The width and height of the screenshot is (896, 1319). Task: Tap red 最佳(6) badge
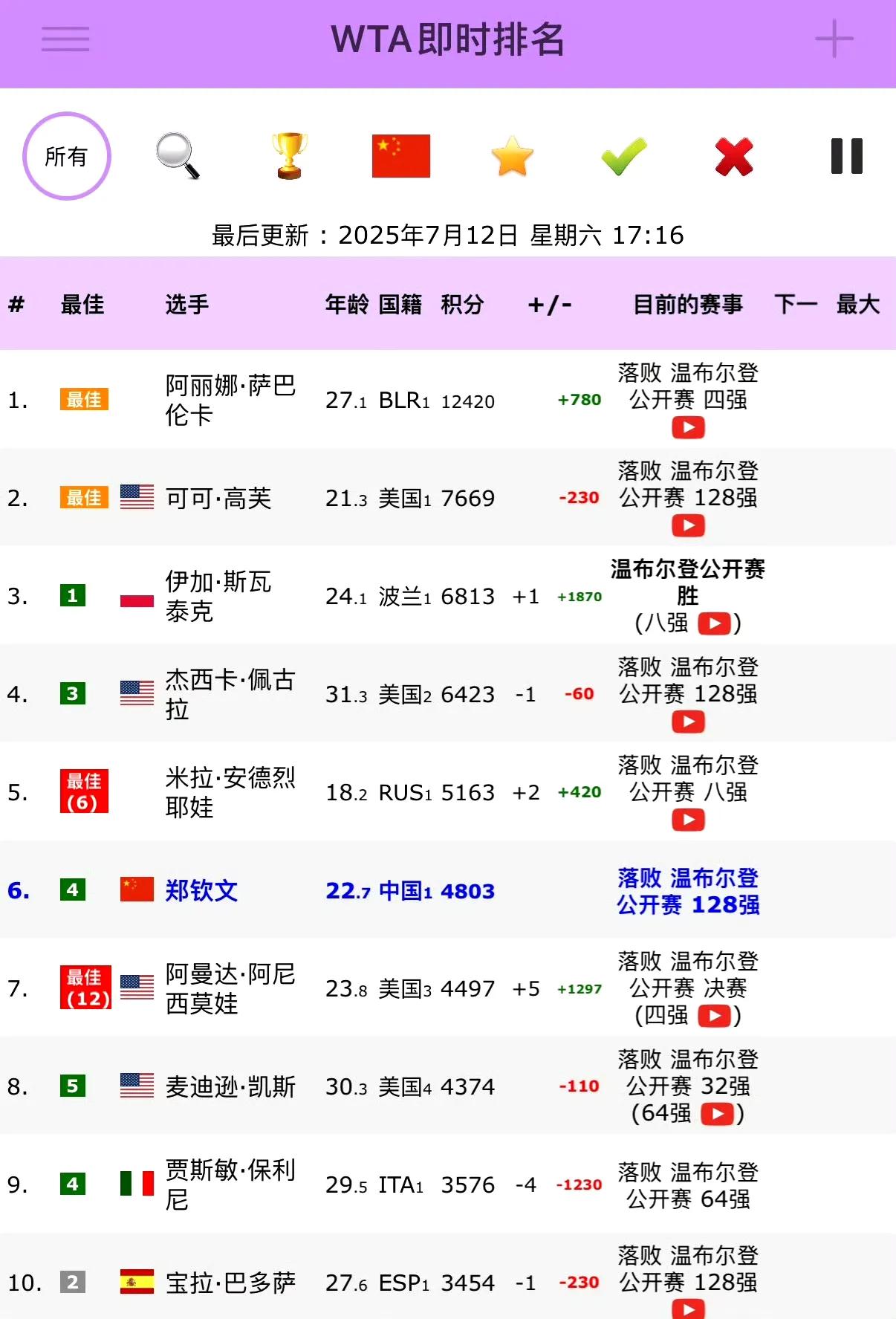(84, 791)
